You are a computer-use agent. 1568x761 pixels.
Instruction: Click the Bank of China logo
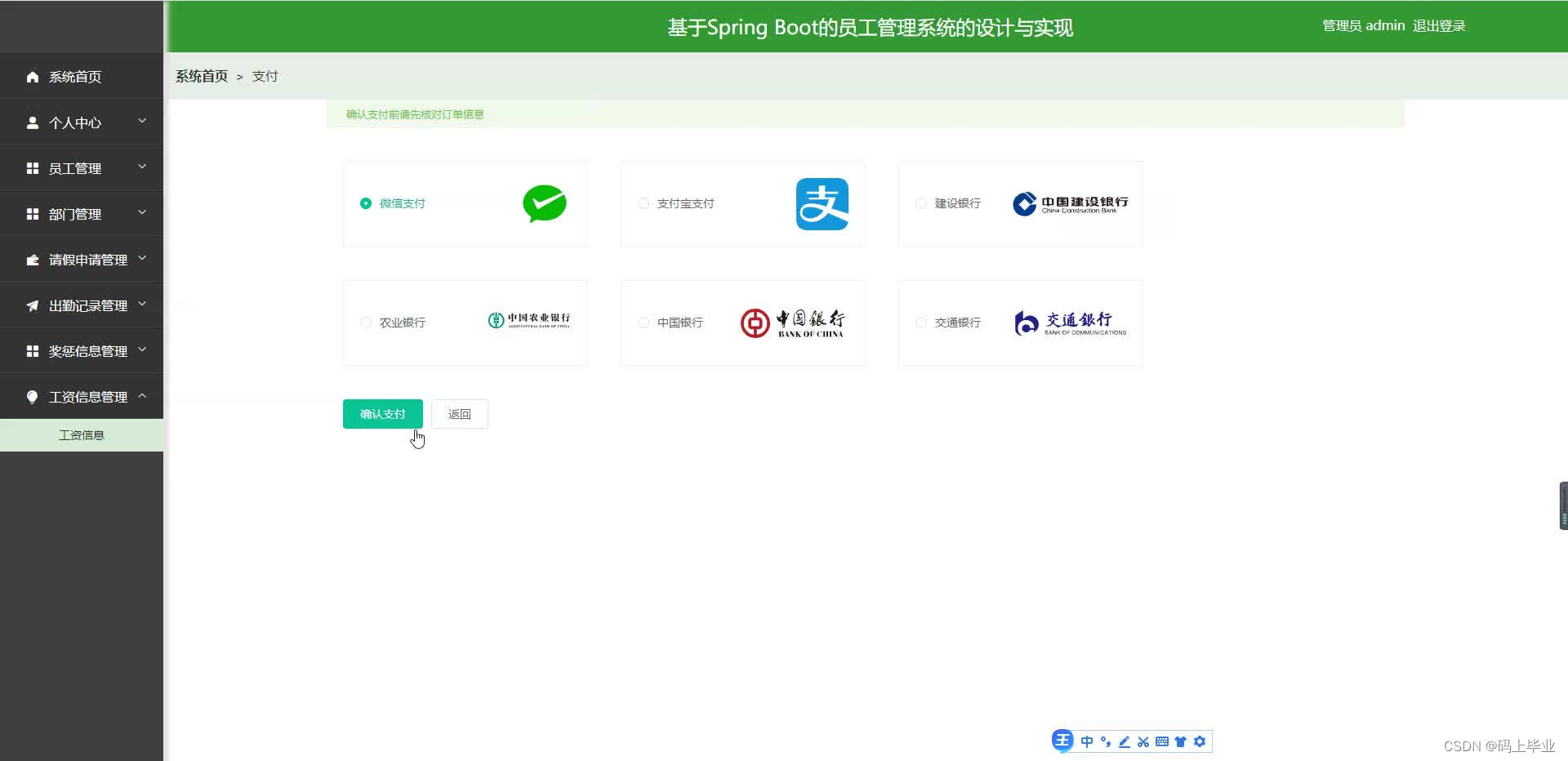coord(793,322)
